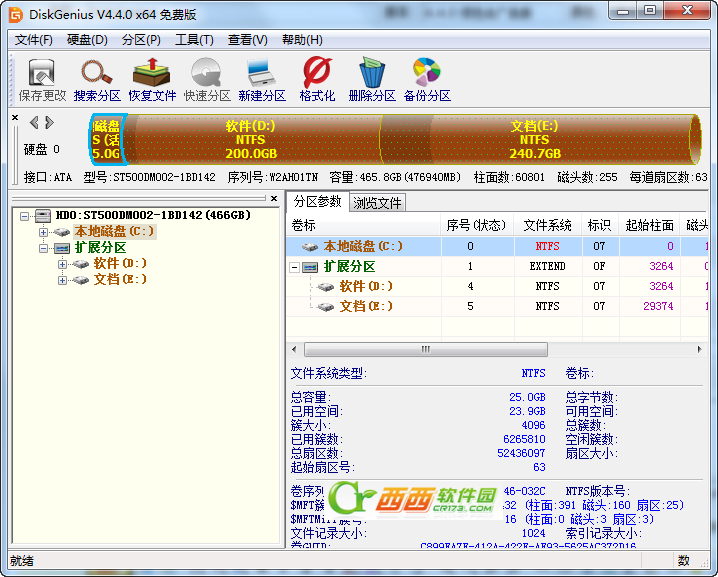Go to previous disk with left arrow
Image resolution: width=718 pixels, height=577 pixels.
coord(34,123)
